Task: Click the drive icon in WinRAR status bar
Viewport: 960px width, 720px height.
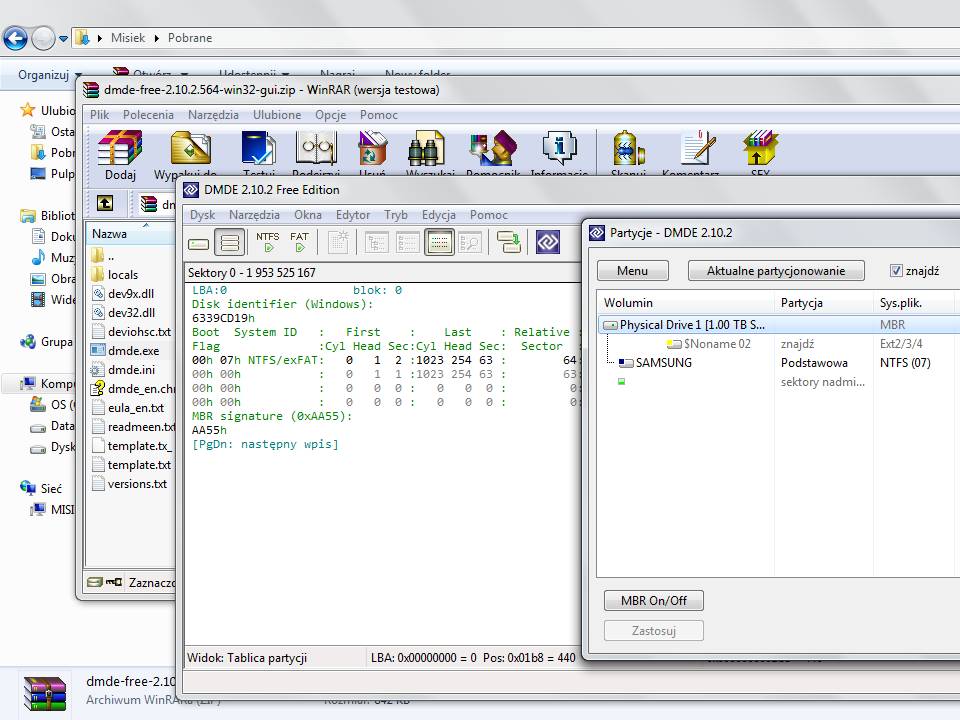Action: click(x=94, y=582)
